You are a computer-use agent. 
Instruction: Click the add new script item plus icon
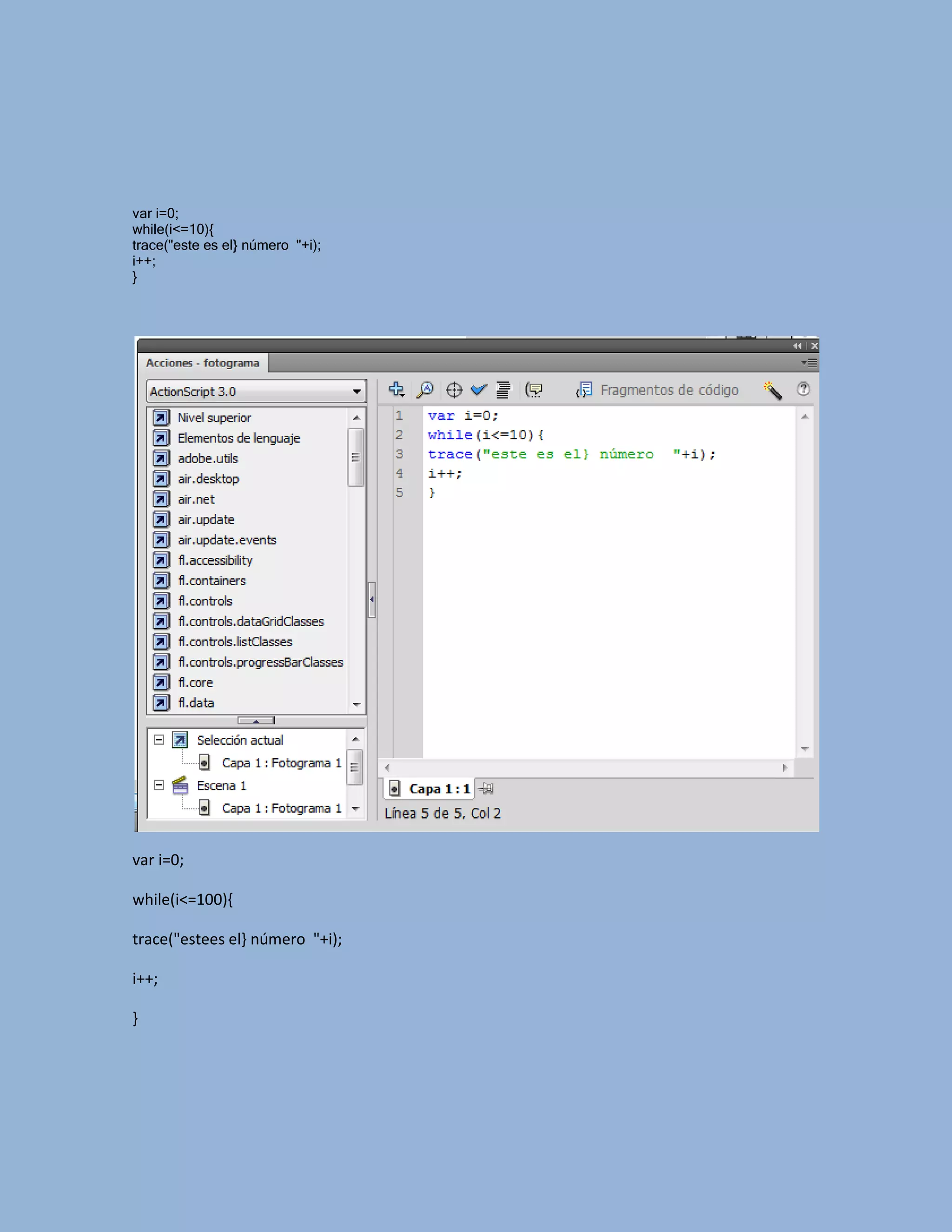pos(397,389)
